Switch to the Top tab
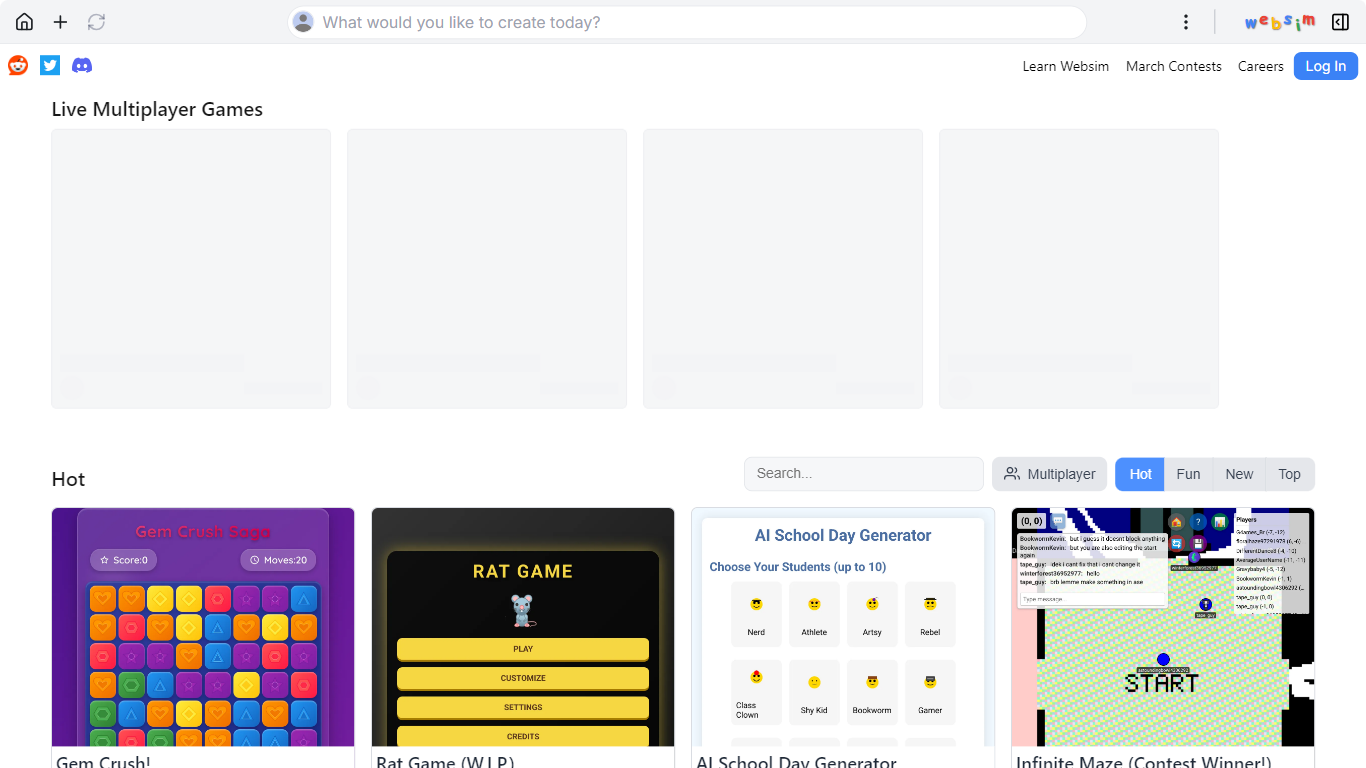Viewport: 1366px width, 768px height. pos(1290,474)
